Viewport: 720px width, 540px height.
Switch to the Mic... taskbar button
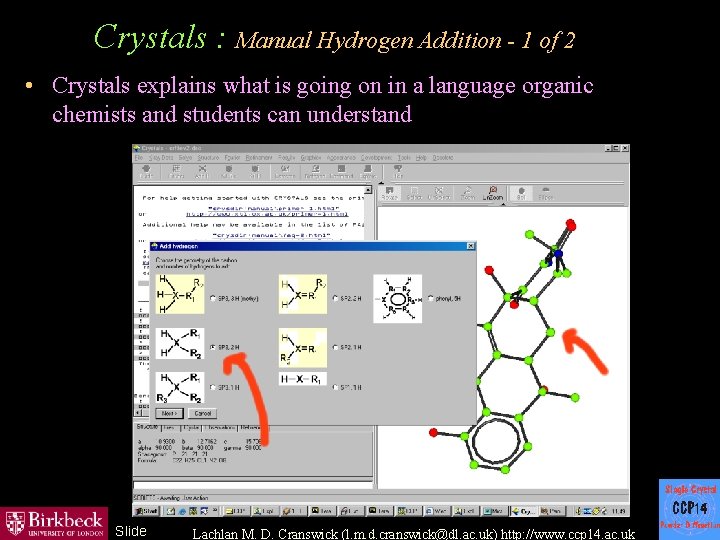(x=494, y=510)
